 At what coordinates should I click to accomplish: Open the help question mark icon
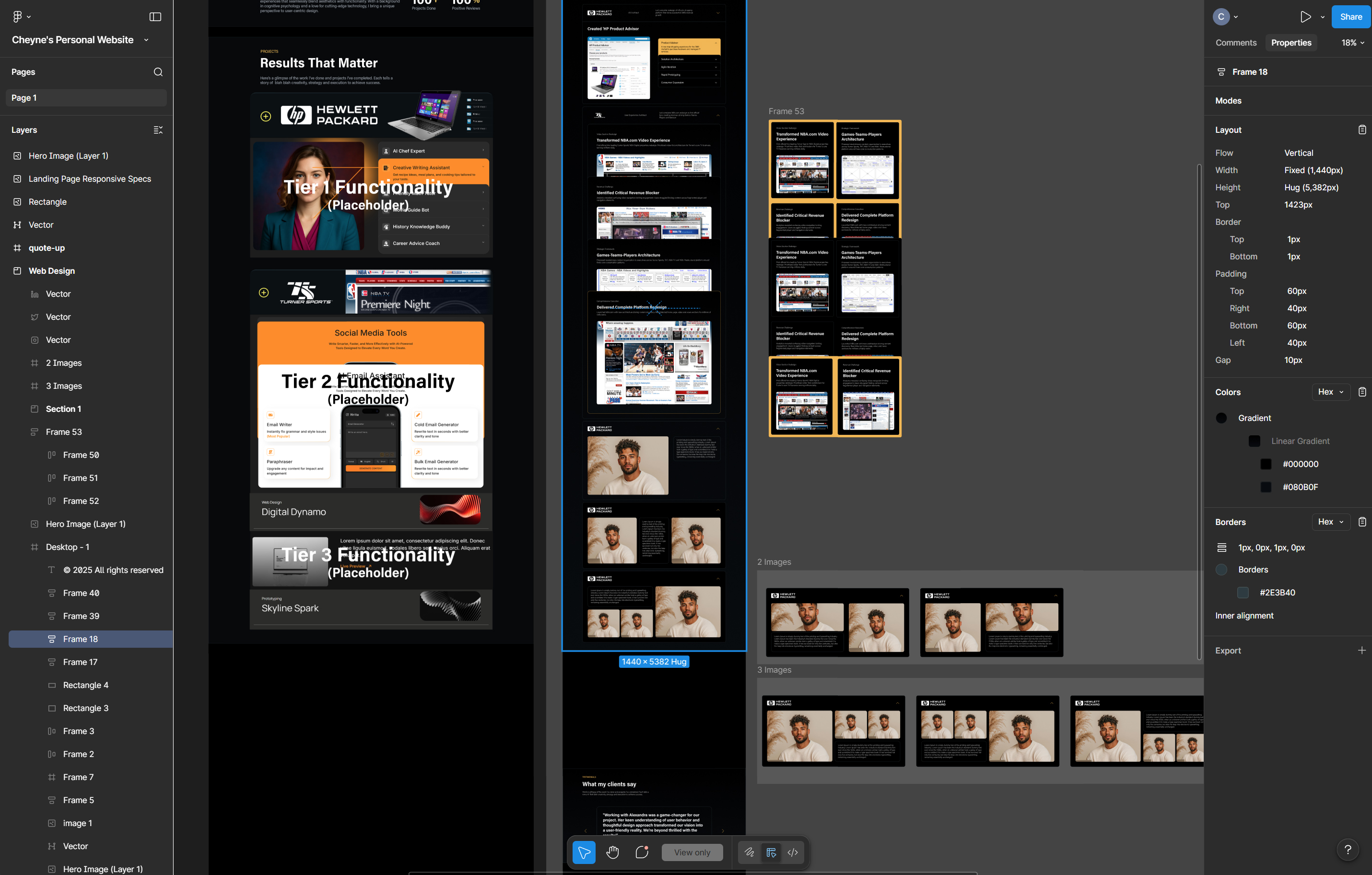click(x=1348, y=850)
